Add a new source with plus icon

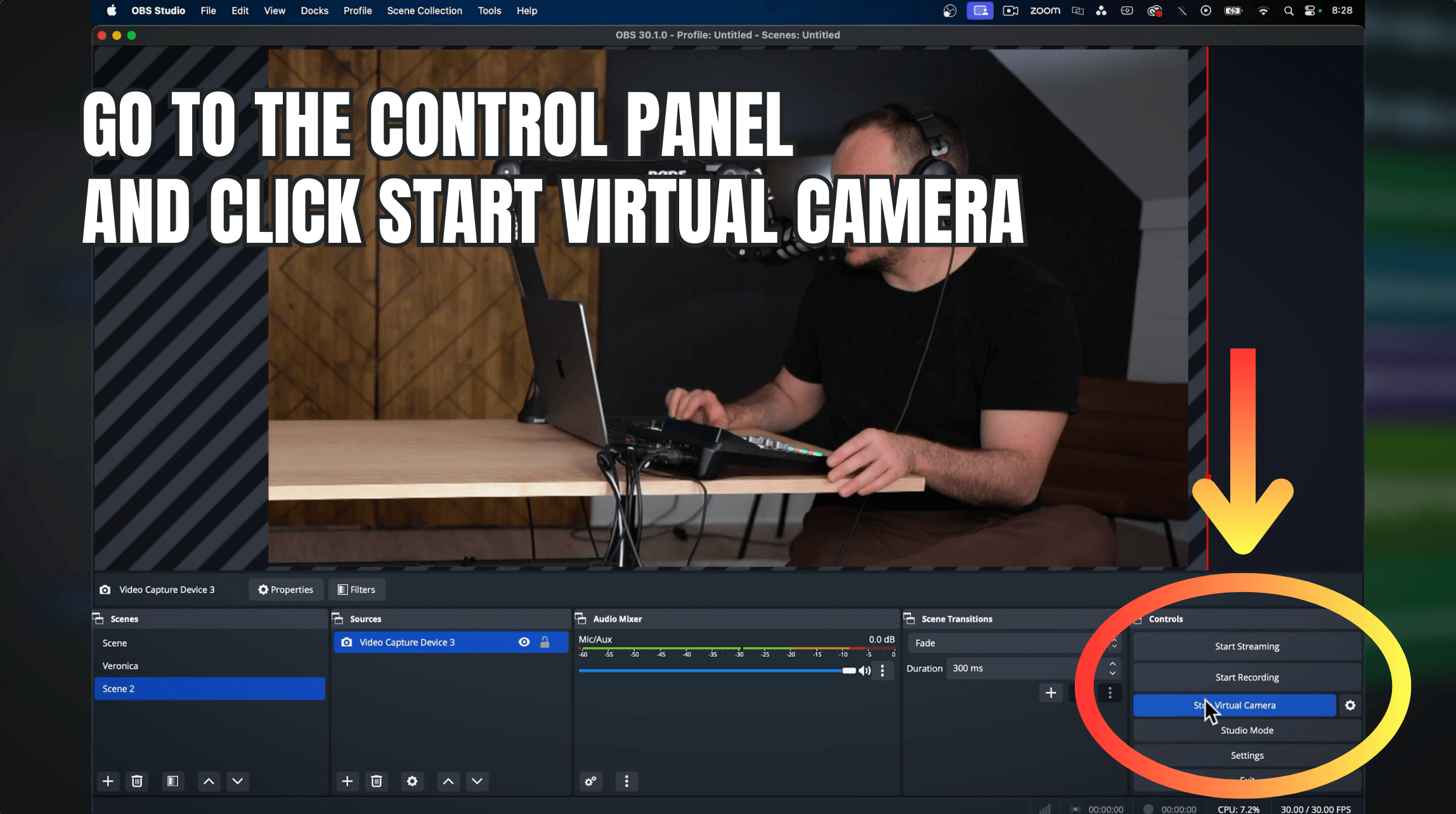pos(347,781)
